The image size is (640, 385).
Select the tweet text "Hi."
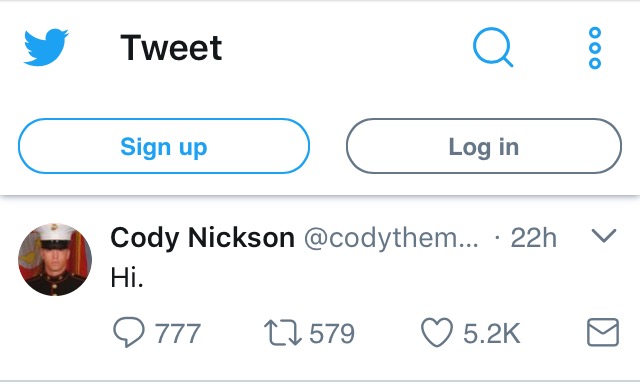click(x=127, y=277)
